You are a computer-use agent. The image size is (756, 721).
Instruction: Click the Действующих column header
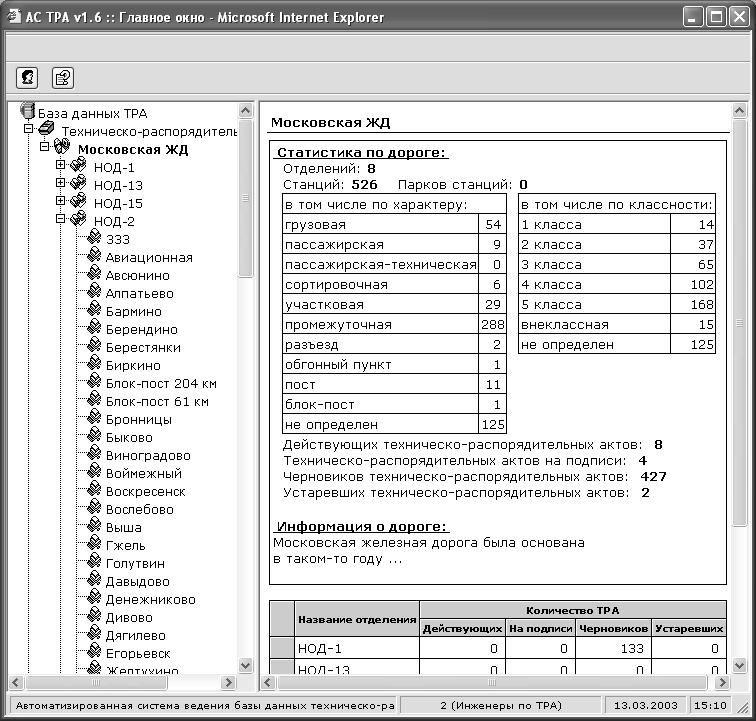point(462,628)
